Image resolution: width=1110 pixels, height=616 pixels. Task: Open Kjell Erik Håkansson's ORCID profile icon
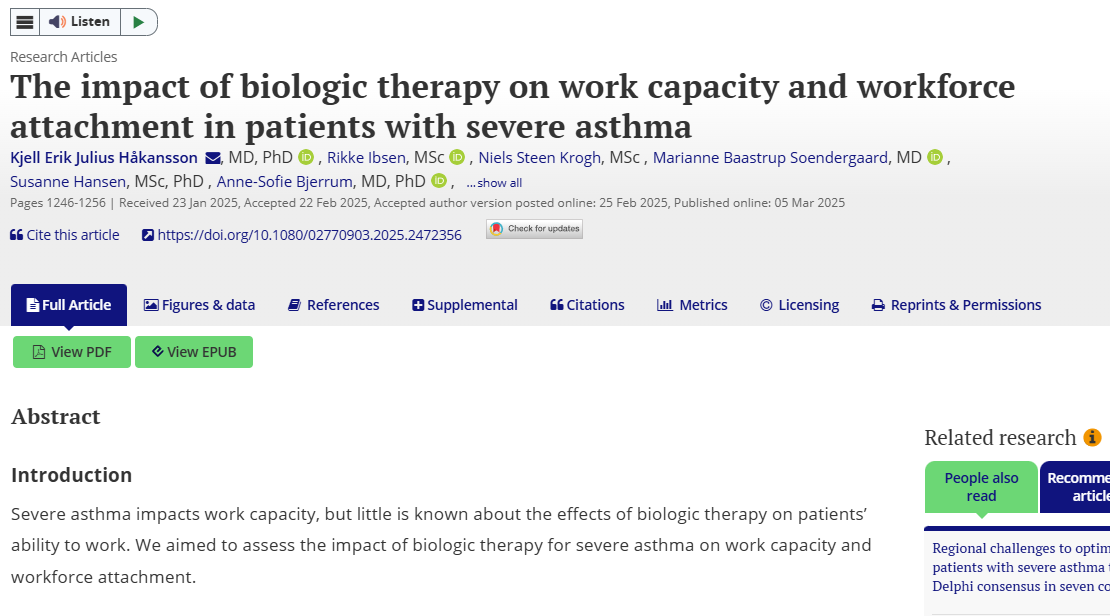308,157
